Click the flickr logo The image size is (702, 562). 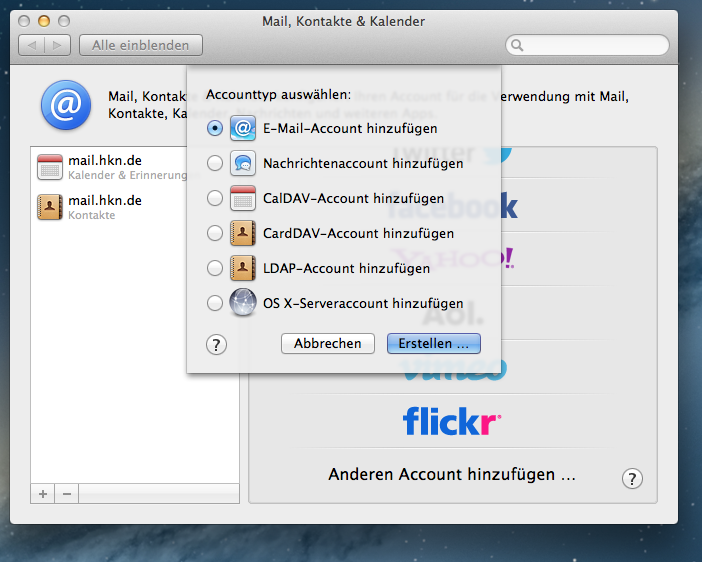452,421
